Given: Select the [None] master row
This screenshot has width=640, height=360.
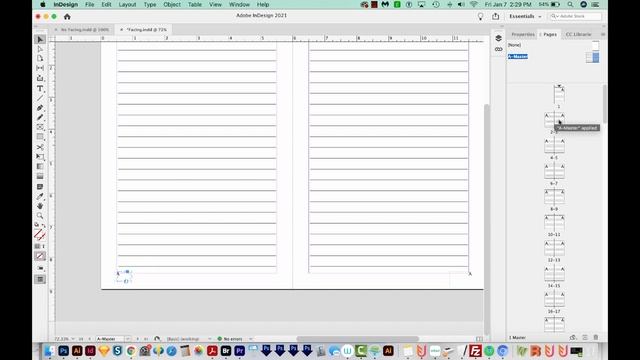Looking at the screenshot, I should (x=554, y=45).
